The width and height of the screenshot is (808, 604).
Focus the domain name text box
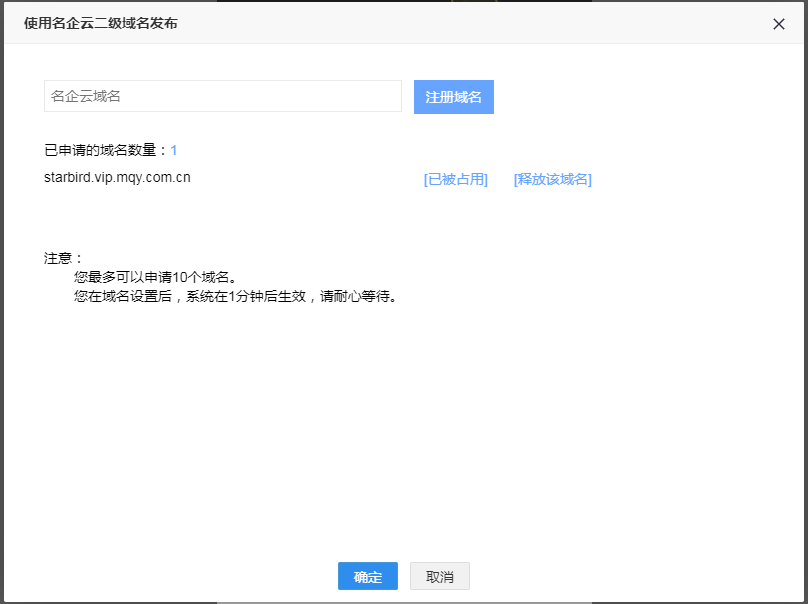[x=222, y=95]
